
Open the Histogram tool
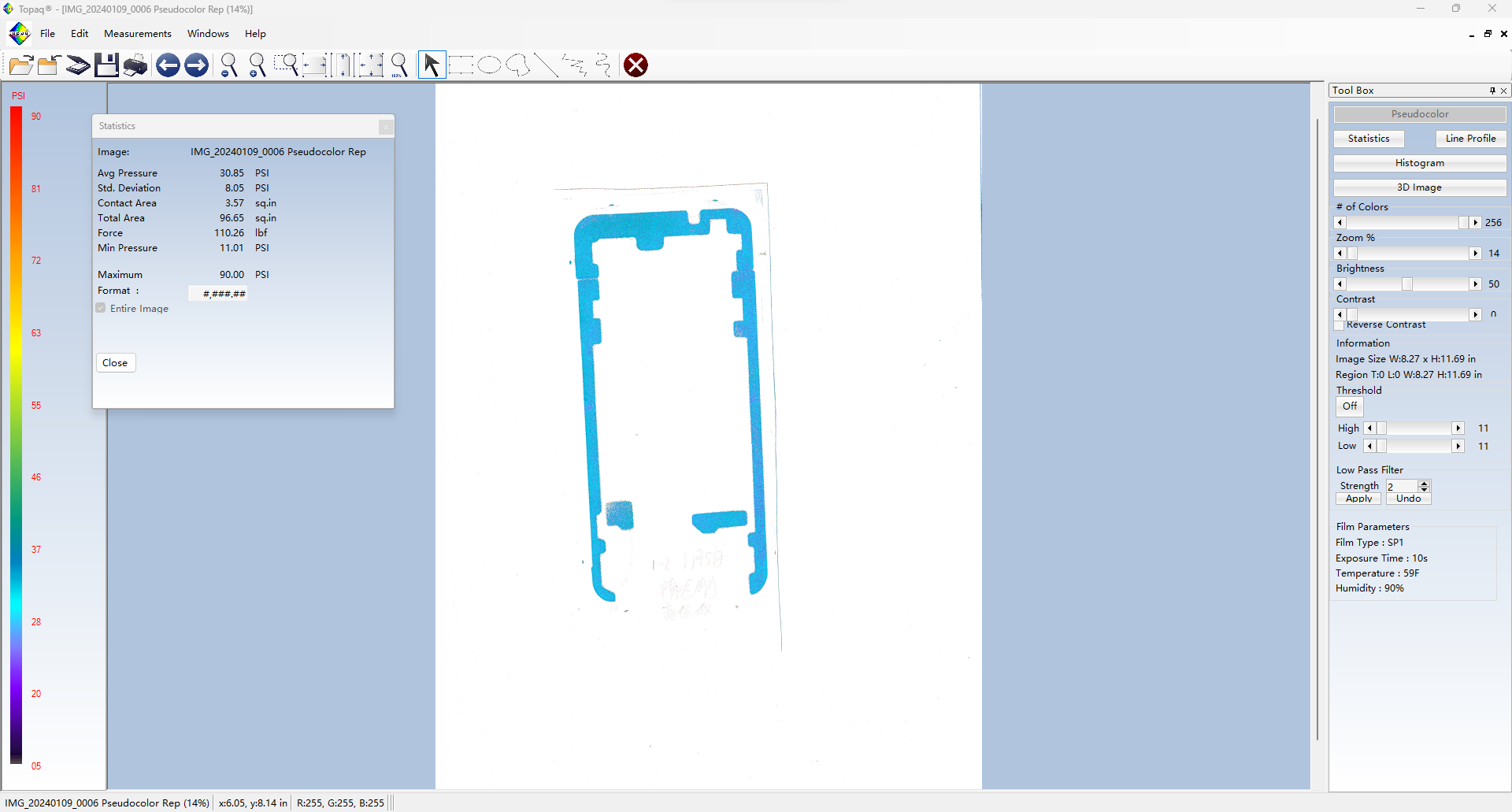[1419, 163]
